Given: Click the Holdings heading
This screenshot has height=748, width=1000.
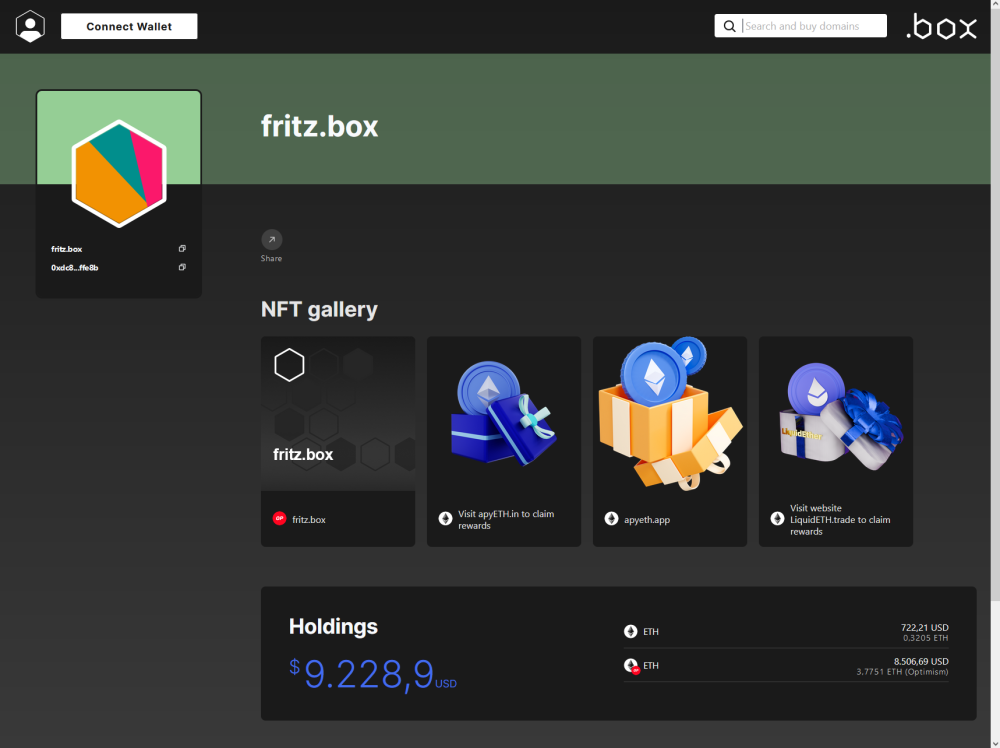Looking at the screenshot, I should point(333,626).
